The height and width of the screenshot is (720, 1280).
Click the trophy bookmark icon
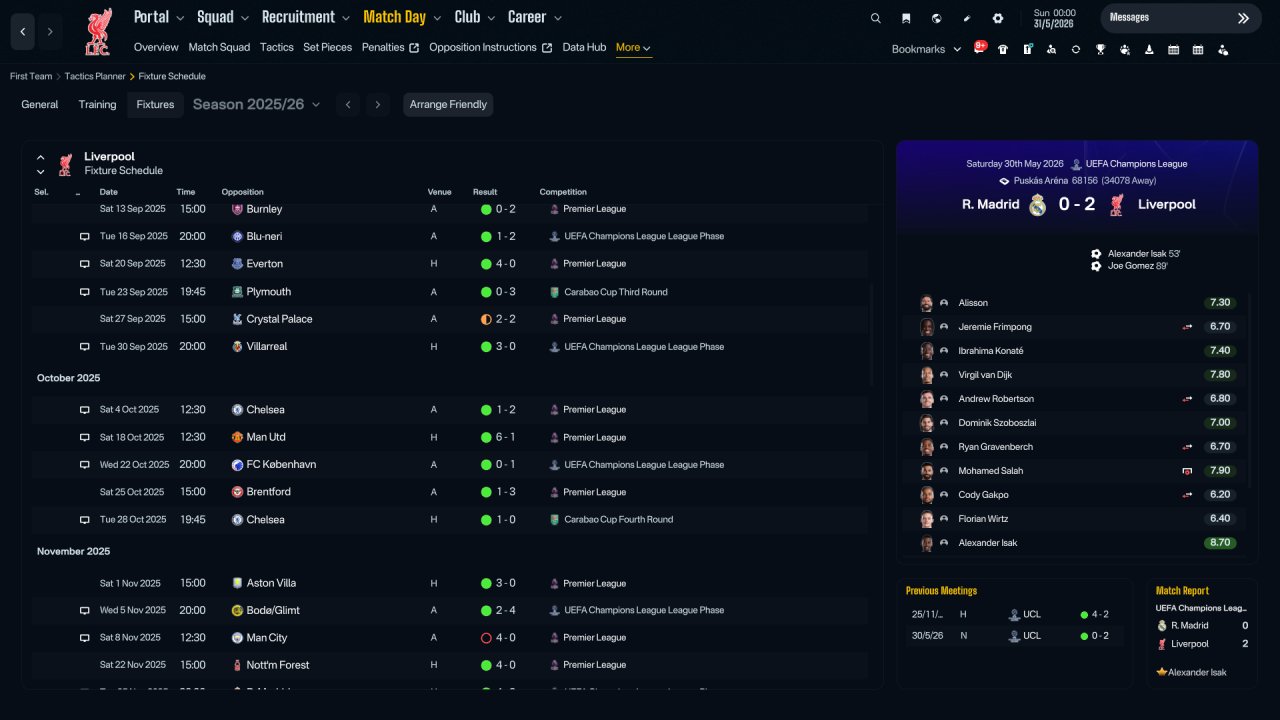[x=1100, y=49]
